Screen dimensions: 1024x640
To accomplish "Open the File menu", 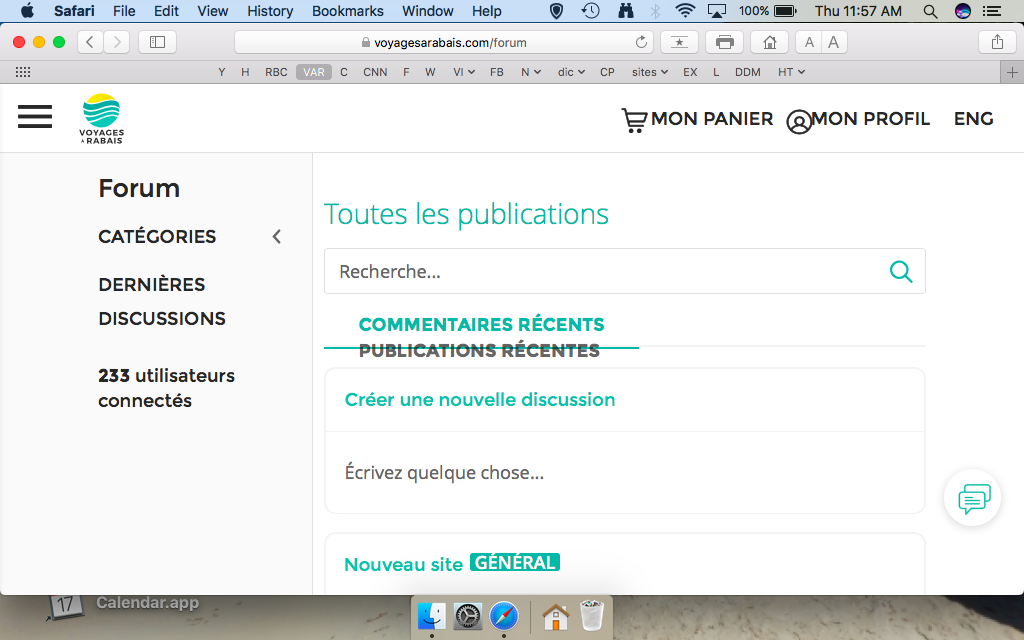I will (x=124, y=11).
